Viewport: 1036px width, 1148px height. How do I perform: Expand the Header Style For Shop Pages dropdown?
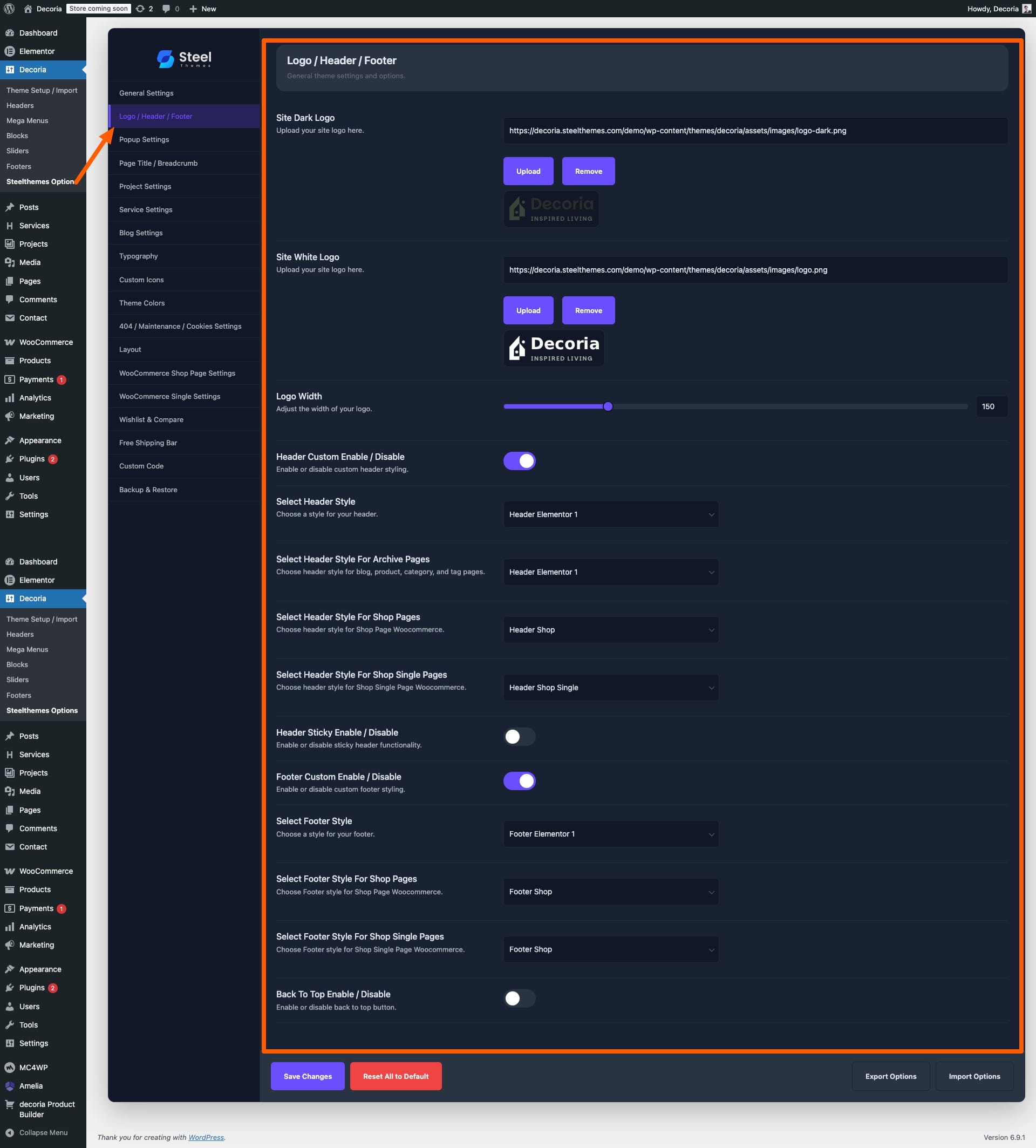pyautogui.click(x=611, y=630)
